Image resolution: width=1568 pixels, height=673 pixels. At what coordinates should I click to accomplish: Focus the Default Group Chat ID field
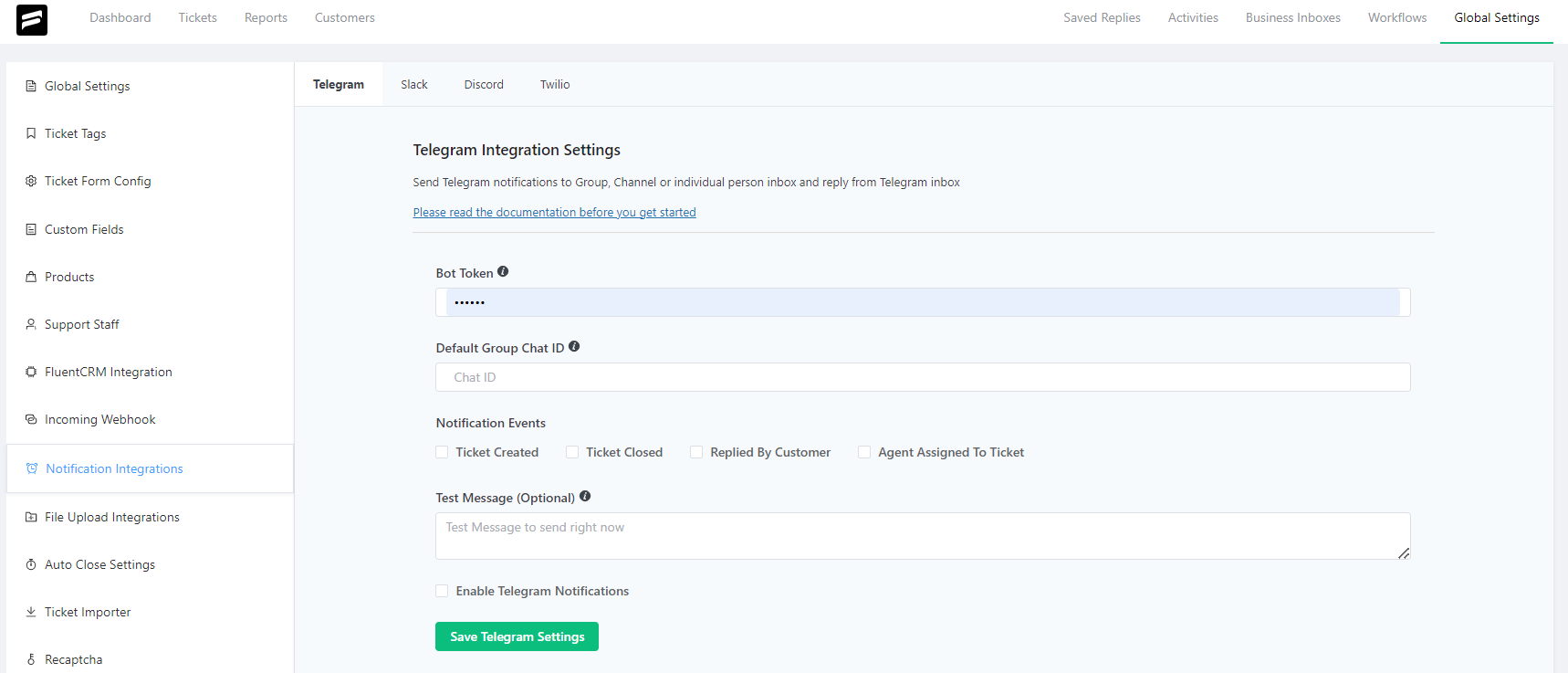coord(923,377)
